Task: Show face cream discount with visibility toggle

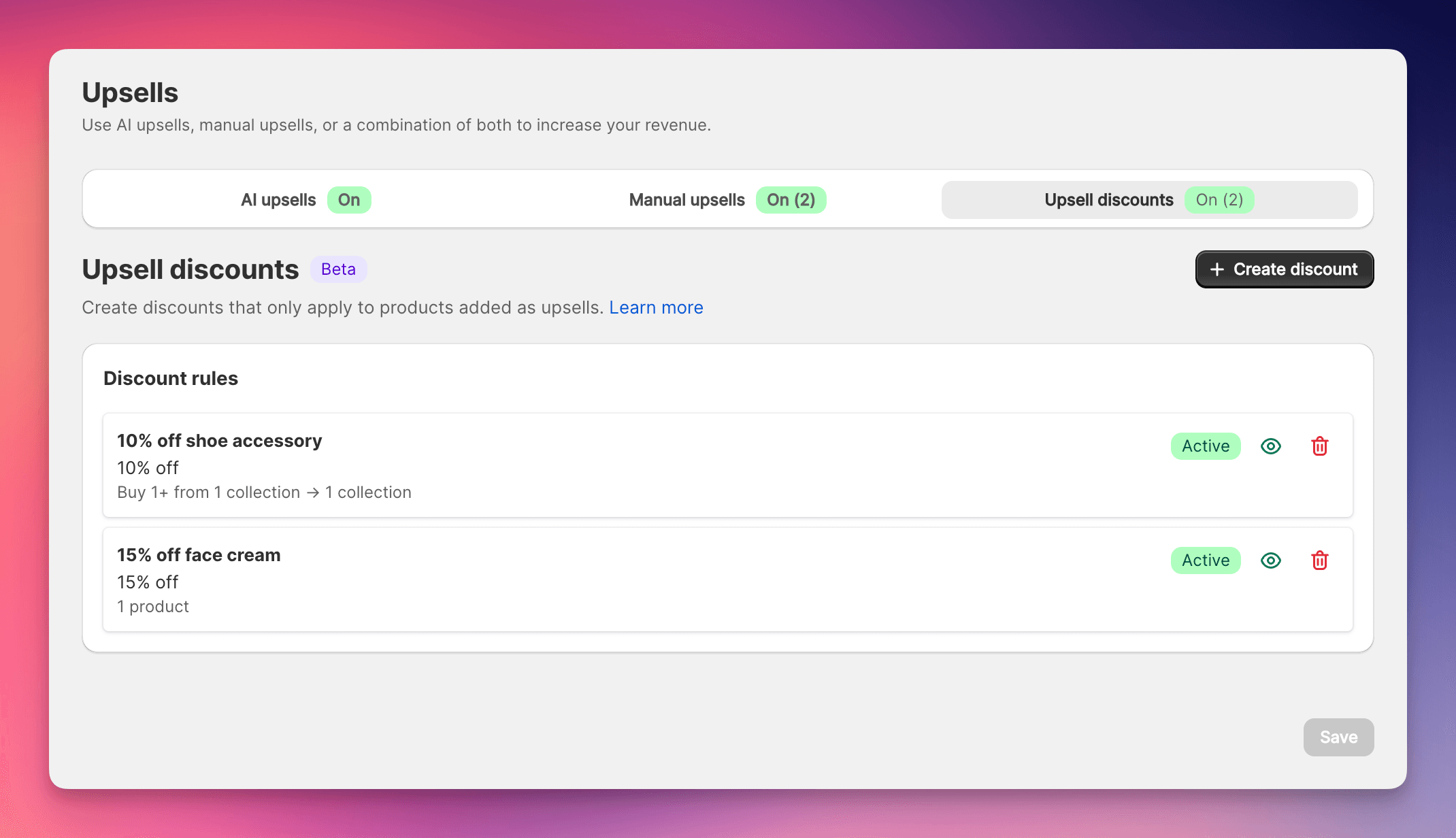Action: 1271,560
